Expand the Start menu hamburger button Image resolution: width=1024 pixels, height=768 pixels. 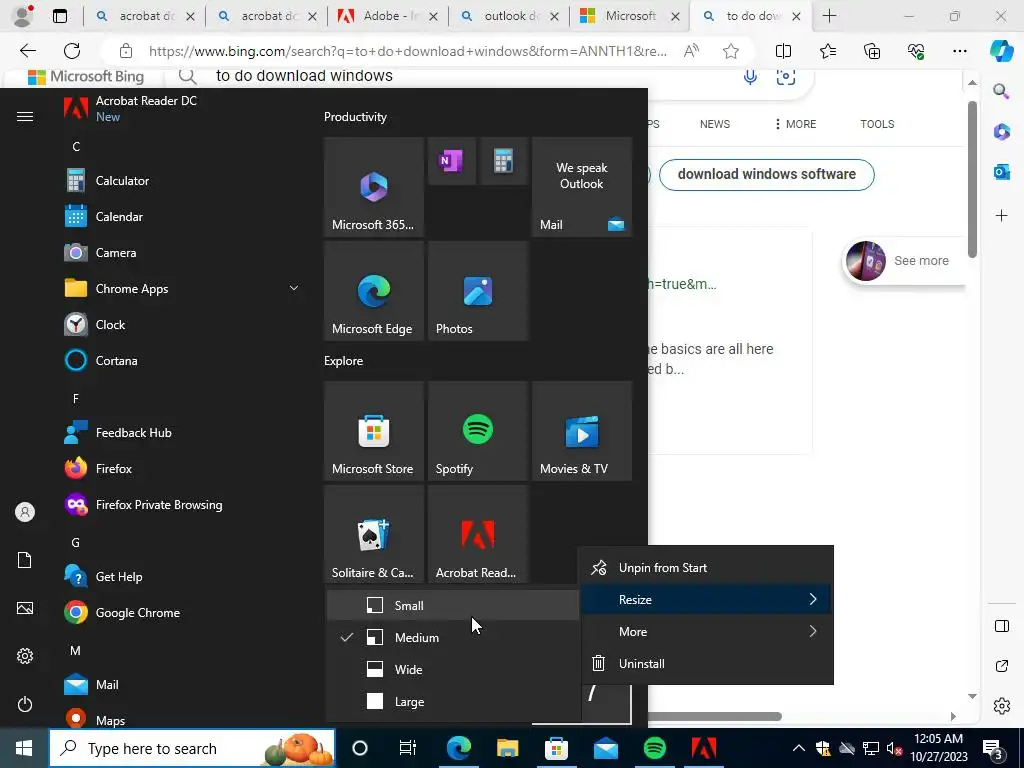click(x=25, y=116)
